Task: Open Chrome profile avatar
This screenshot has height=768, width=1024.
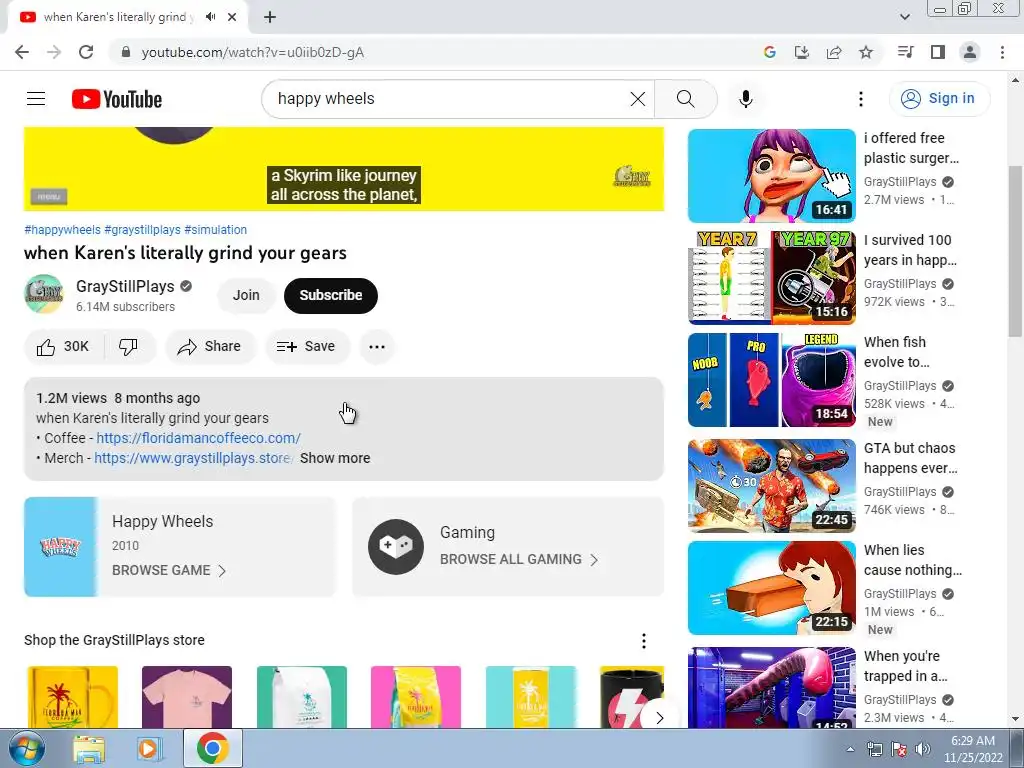Action: point(970,52)
